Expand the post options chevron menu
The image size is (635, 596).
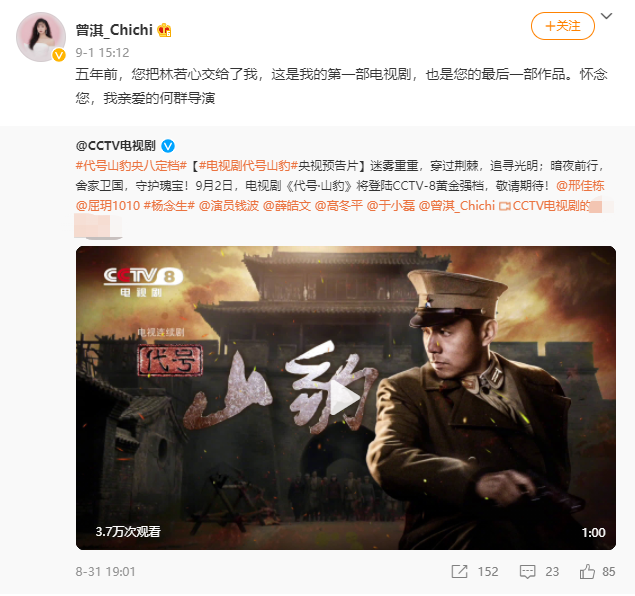coord(606,16)
